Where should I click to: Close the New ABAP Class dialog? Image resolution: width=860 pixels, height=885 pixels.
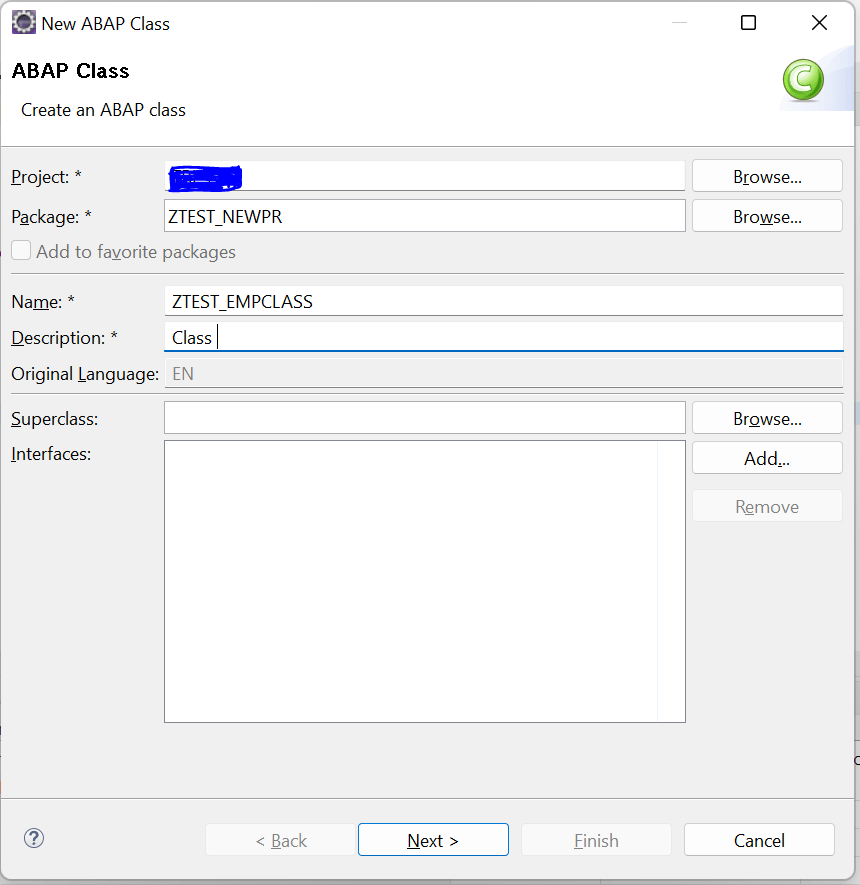click(819, 23)
